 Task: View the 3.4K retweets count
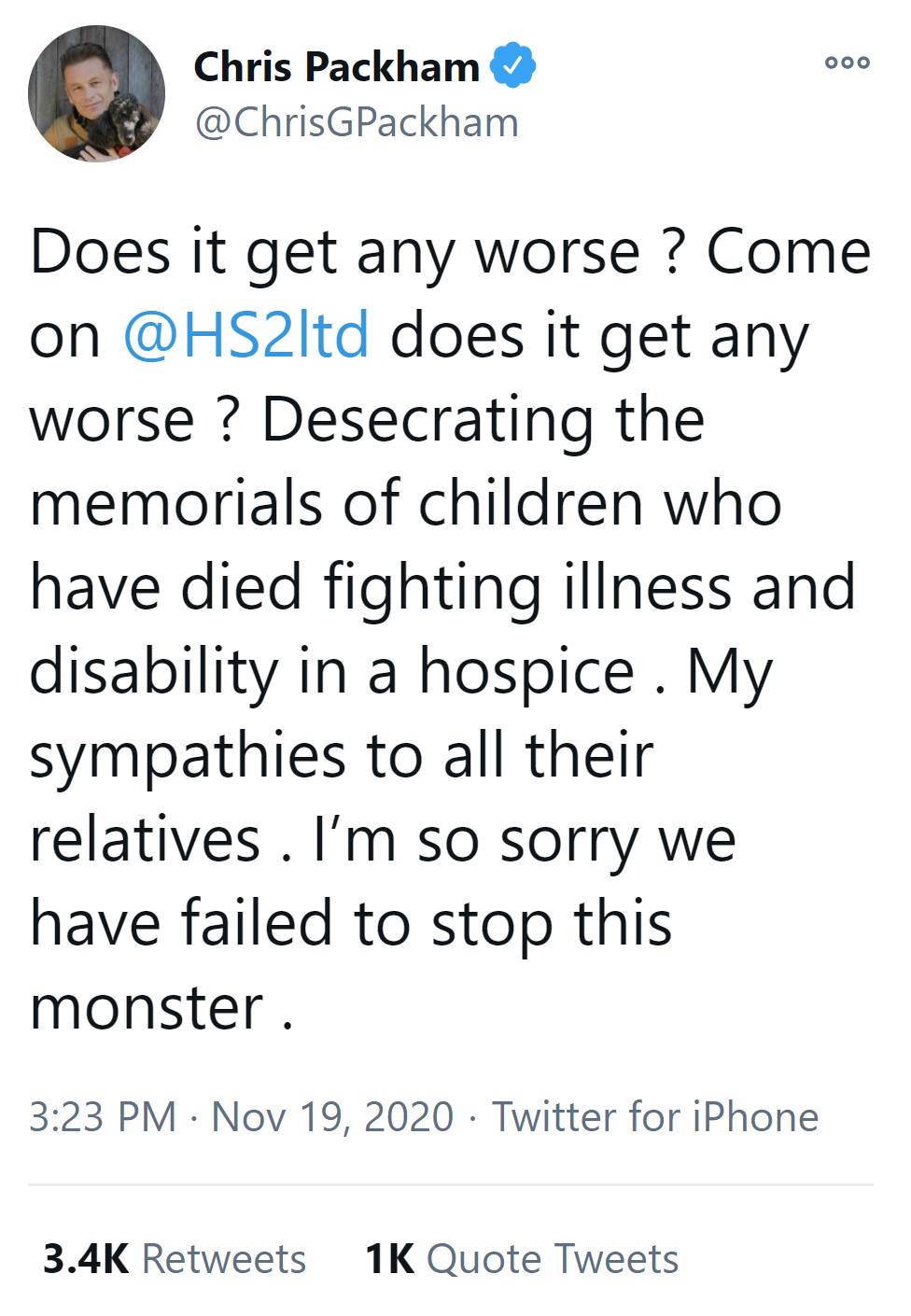pyautogui.click(x=85, y=1259)
